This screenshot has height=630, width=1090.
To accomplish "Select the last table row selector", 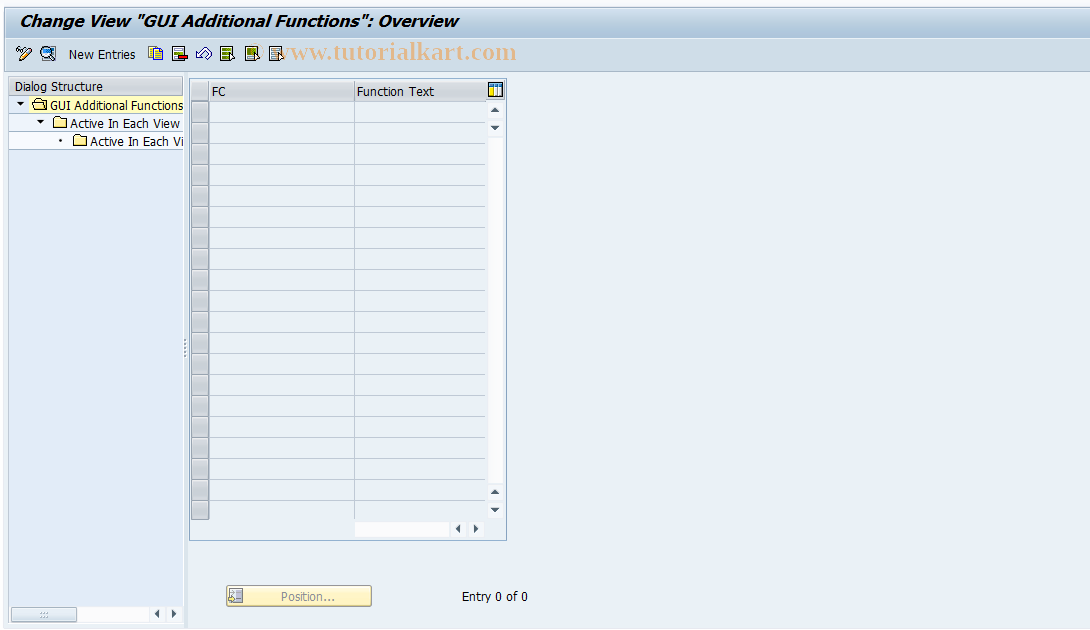I will 200,510.
